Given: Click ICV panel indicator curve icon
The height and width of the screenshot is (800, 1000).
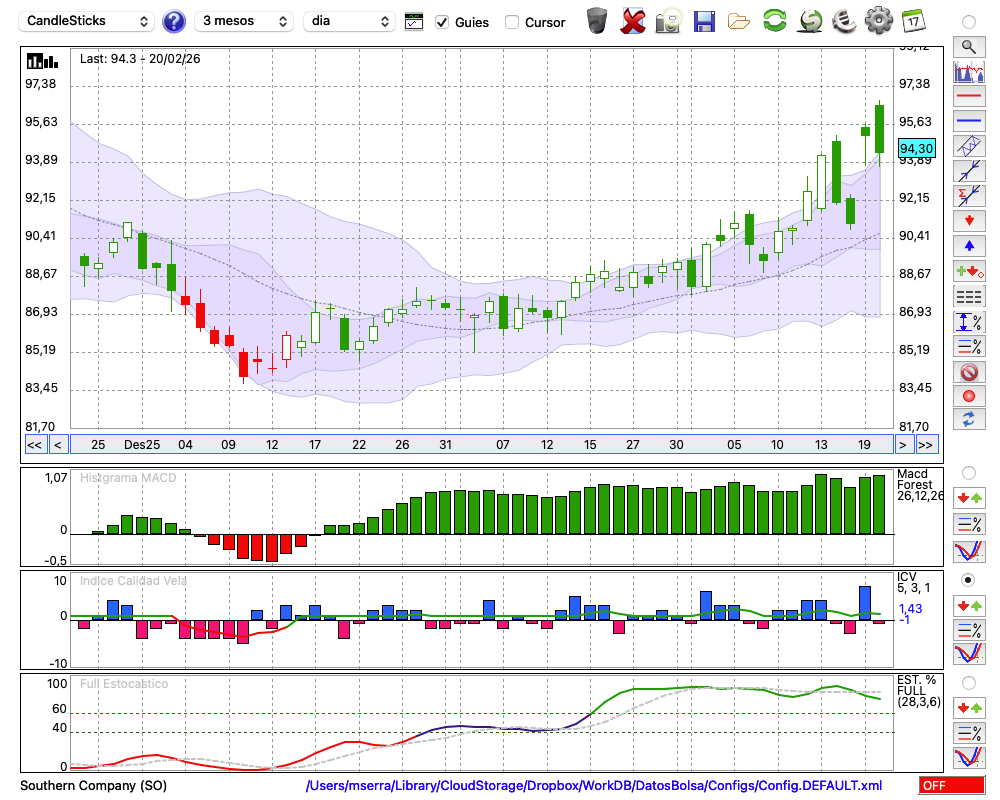Looking at the screenshot, I should (x=969, y=654).
